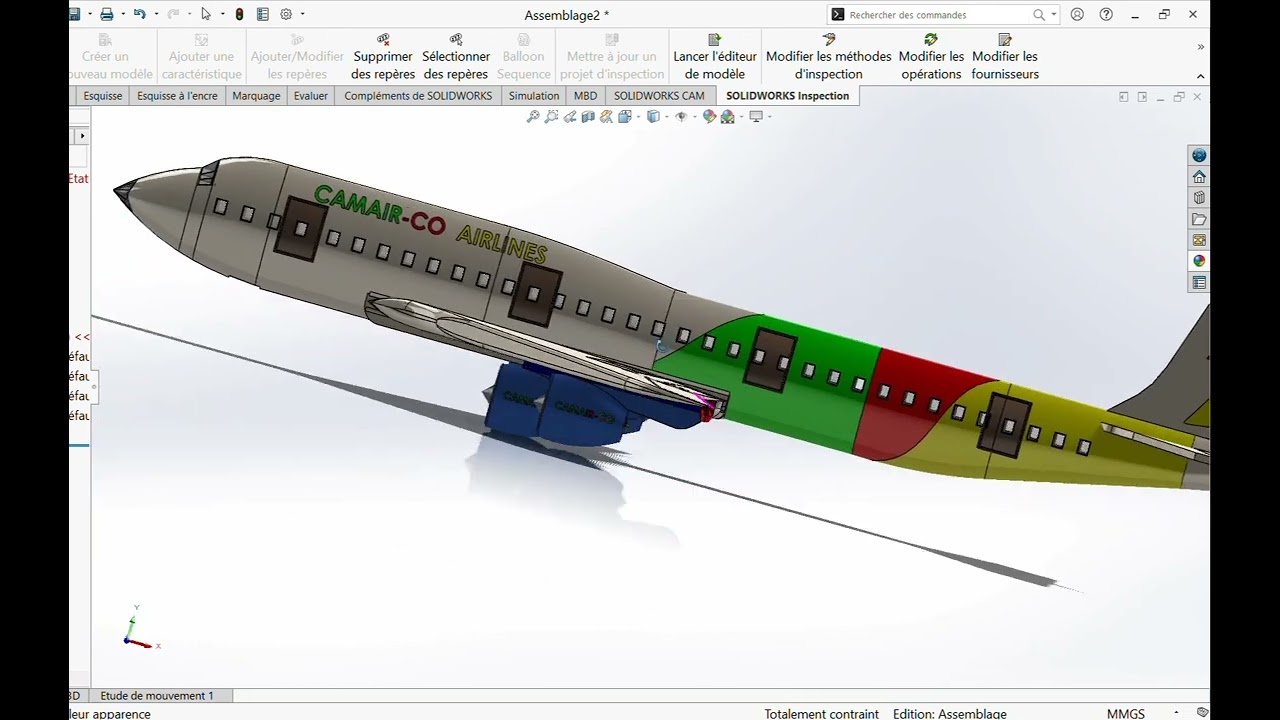Open the View Palette task pane icon
Image resolution: width=1280 pixels, height=720 pixels.
[x=1199, y=240]
